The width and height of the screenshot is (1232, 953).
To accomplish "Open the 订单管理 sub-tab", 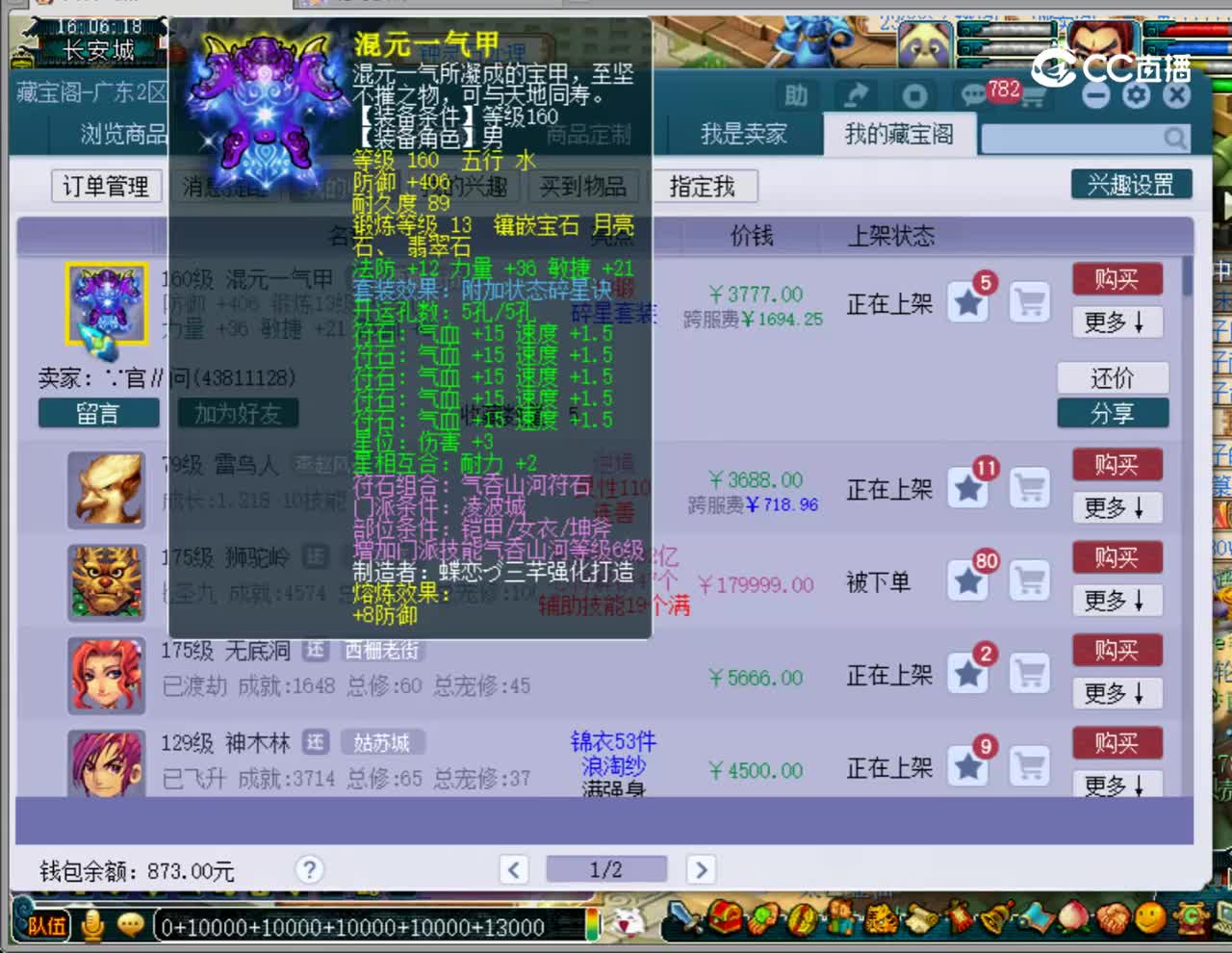I will [105, 186].
